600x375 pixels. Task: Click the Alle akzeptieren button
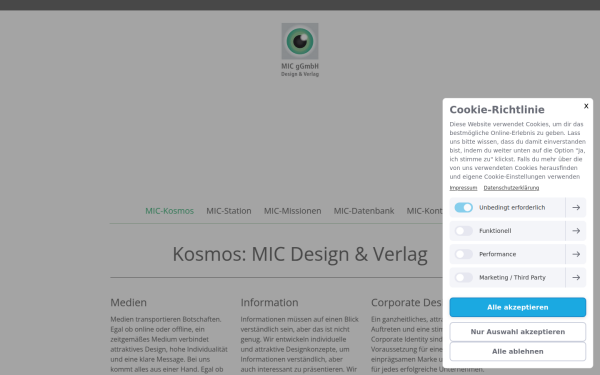(518, 307)
